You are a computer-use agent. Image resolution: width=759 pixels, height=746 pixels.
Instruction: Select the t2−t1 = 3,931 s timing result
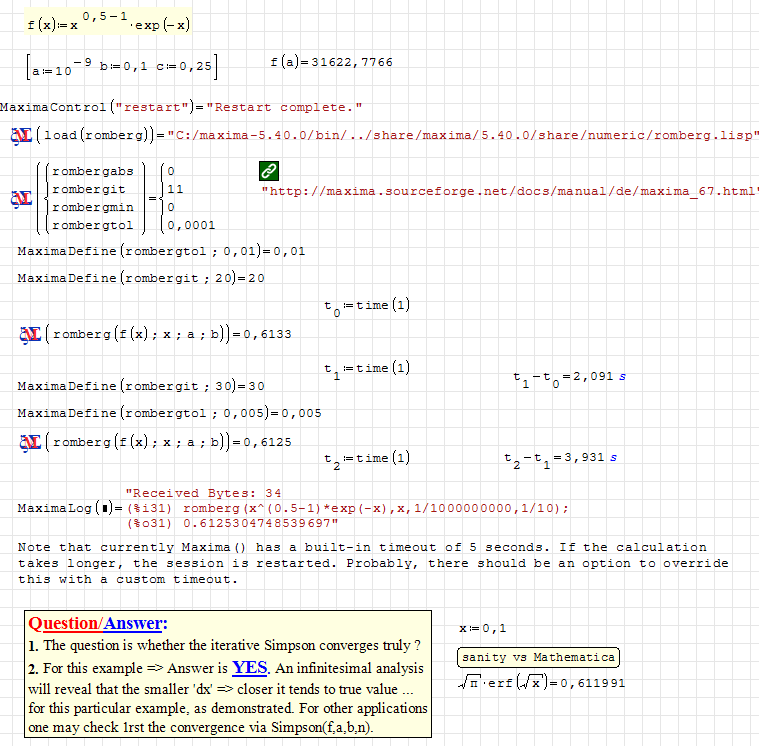pyautogui.click(x=560, y=458)
